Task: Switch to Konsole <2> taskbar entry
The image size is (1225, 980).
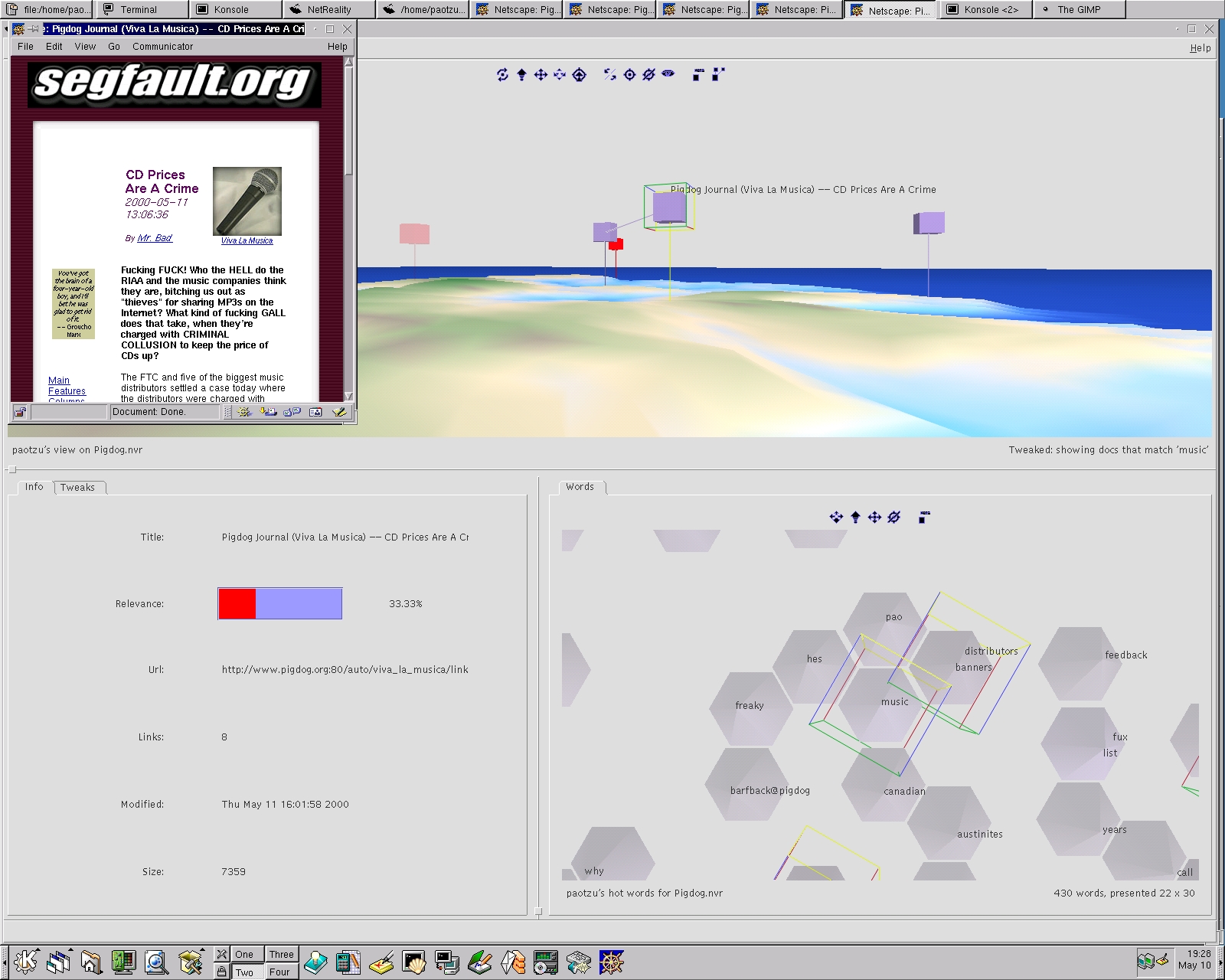Action: pyautogui.click(x=986, y=10)
